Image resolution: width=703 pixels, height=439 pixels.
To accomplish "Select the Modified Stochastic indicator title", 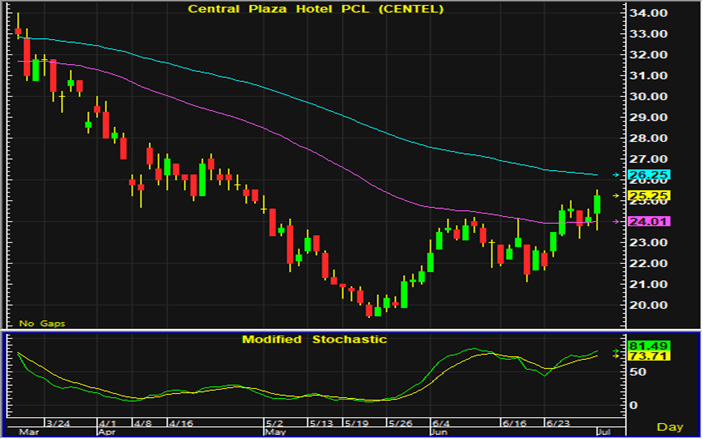I will pyautogui.click(x=313, y=340).
